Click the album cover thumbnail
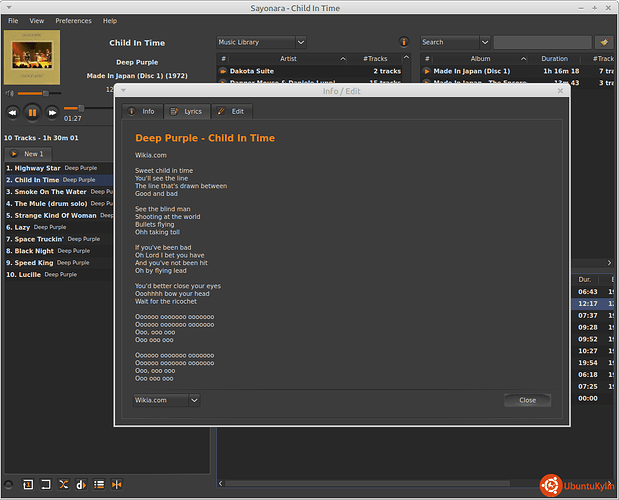Viewport: 619px width, 500px height. point(32,57)
